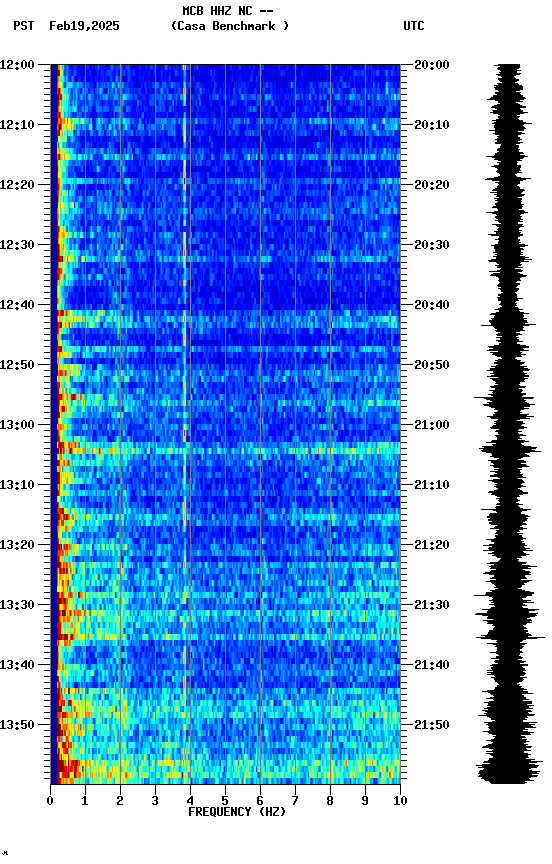Click frequency axis tick label 4
The width and height of the screenshot is (552, 864).
(x=190, y=801)
